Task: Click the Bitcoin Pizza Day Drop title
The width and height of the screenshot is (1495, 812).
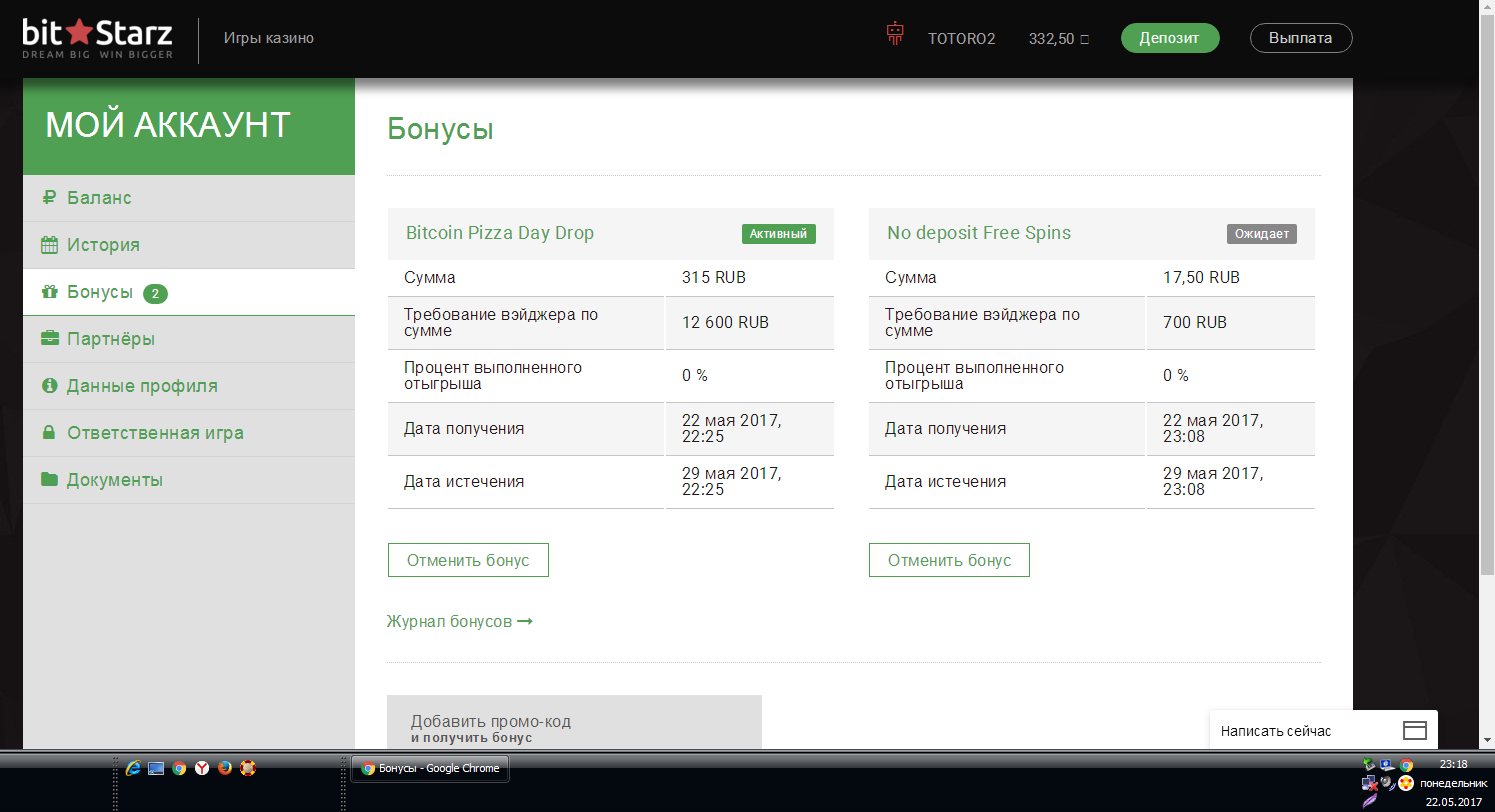Action: point(500,233)
